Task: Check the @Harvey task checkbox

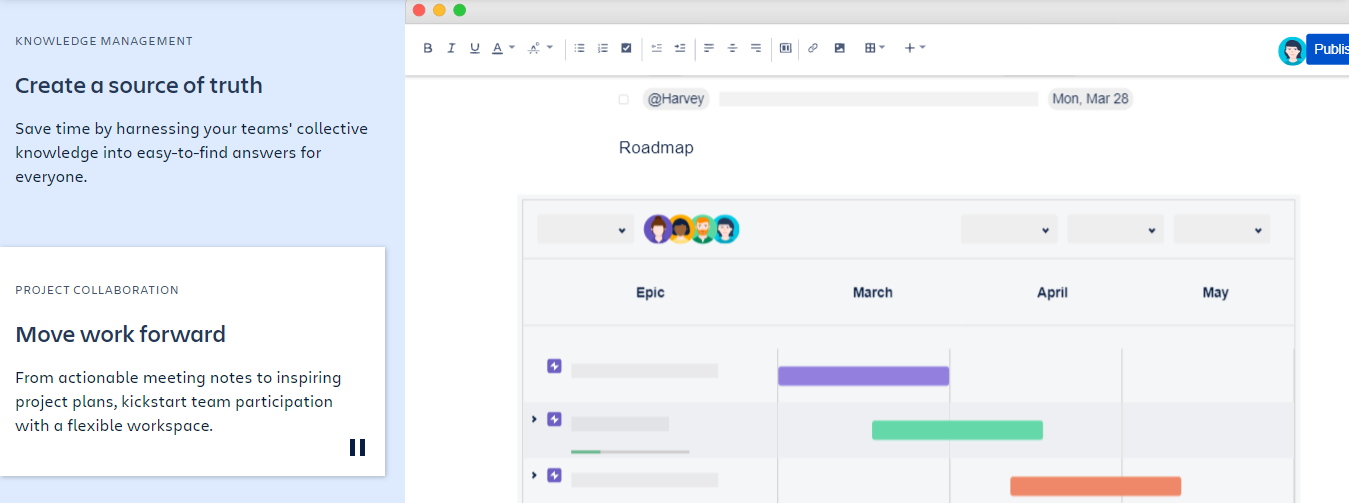Action: click(x=623, y=99)
